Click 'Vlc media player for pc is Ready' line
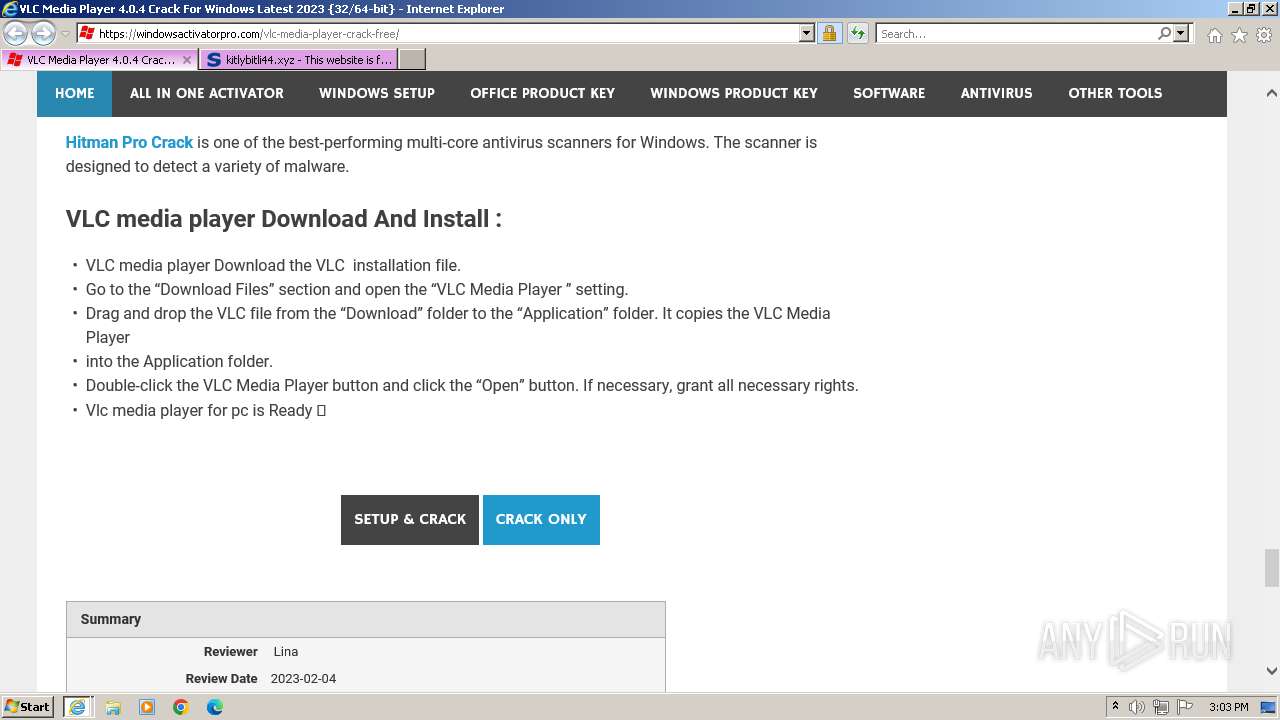 click(x=206, y=410)
